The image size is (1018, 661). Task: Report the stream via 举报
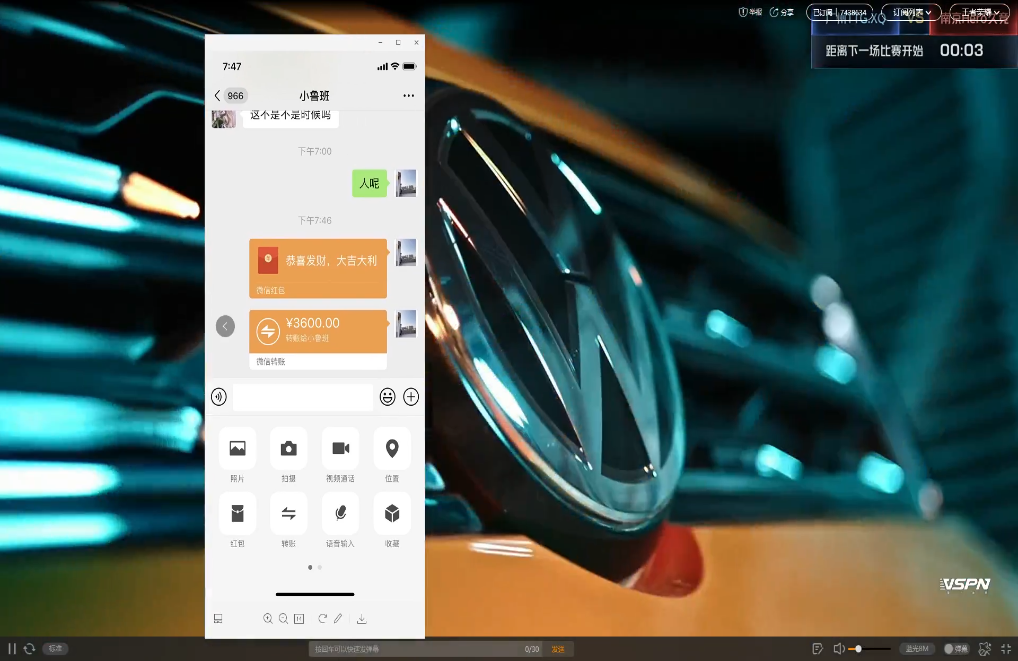pos(750,12)
